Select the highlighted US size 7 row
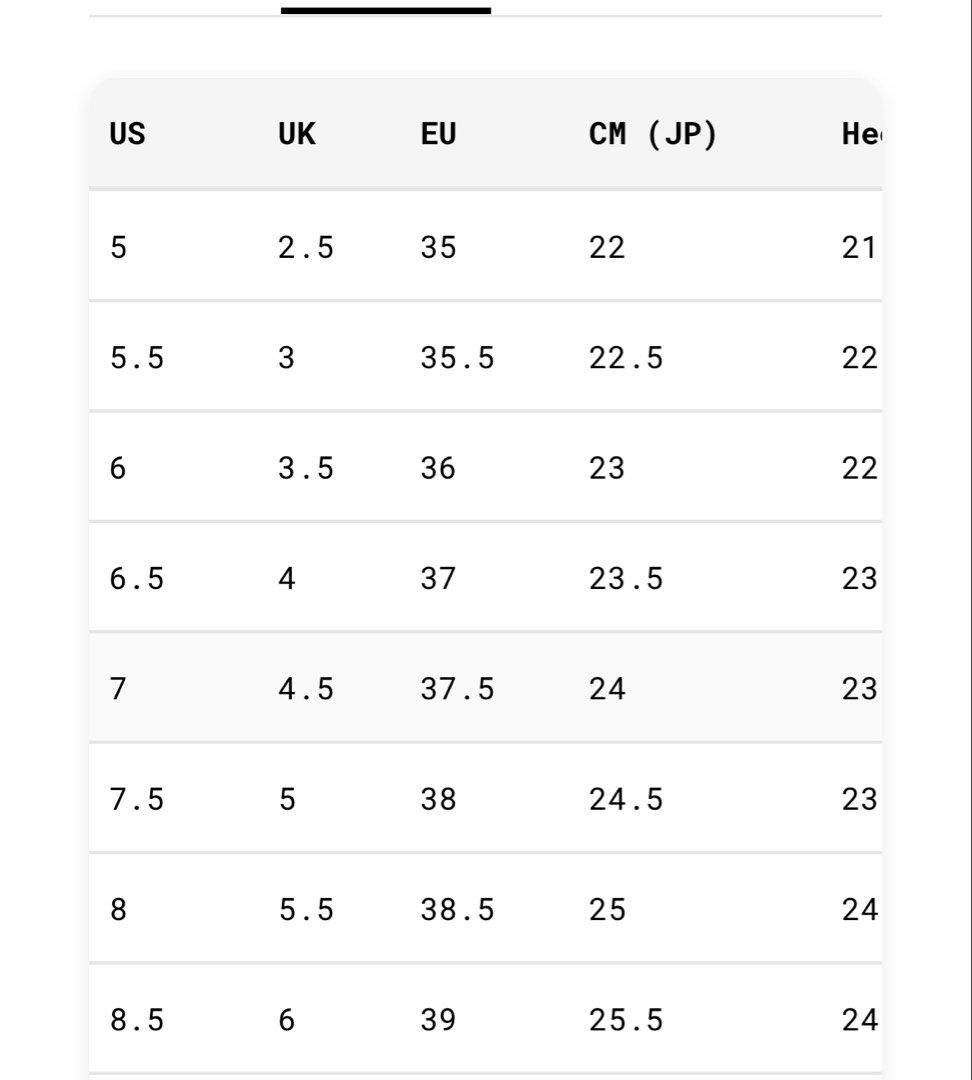This screenshot has width=972, height=1080. pos(486,687)
